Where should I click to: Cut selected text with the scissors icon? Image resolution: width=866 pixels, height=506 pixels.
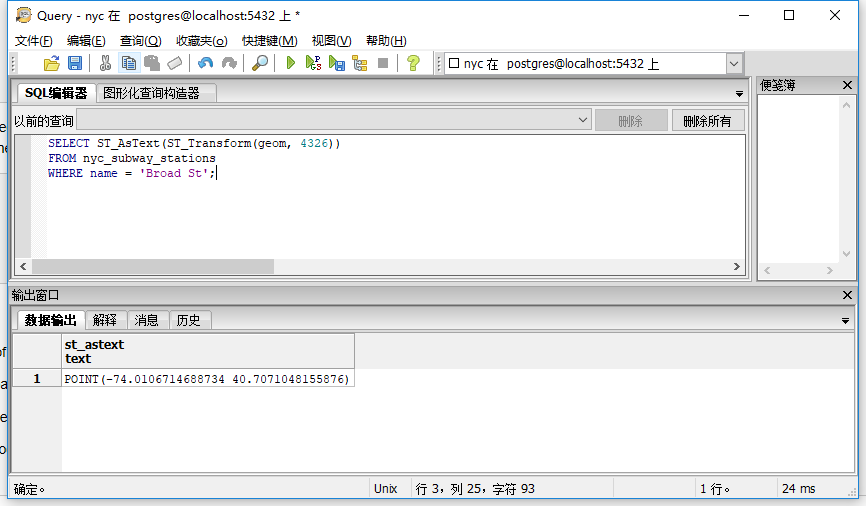[105, 64]
